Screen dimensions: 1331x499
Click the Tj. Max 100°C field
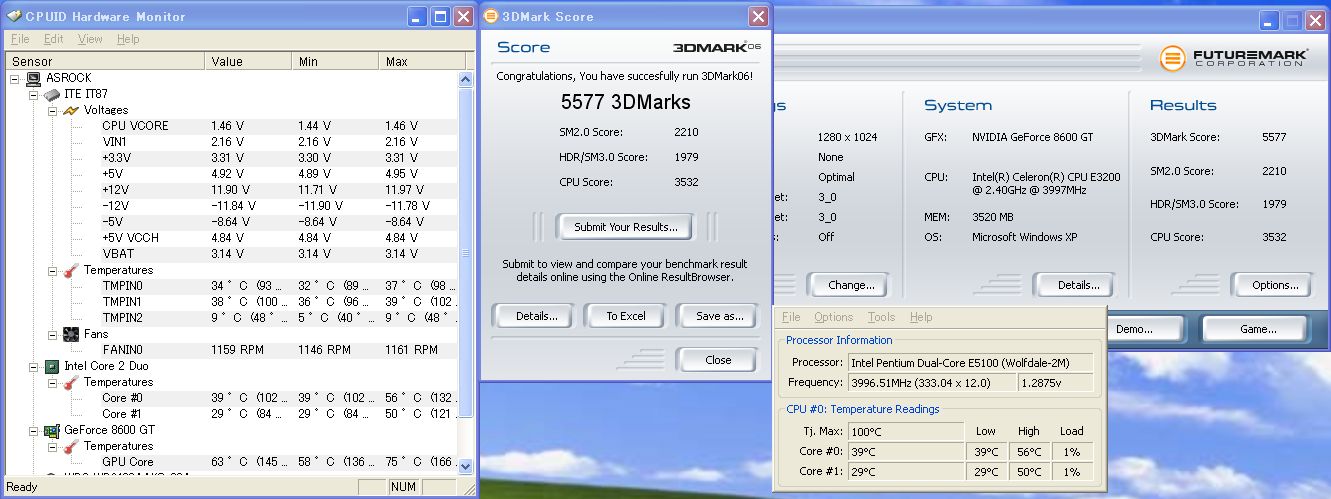point(908,431)
